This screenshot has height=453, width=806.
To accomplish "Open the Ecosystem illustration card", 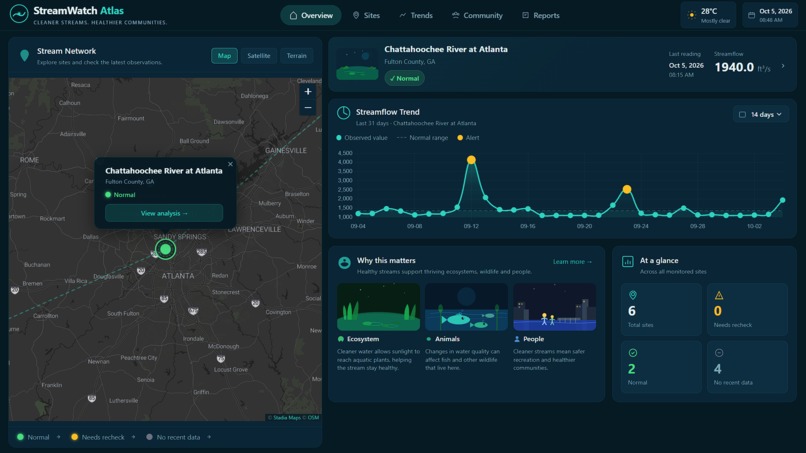I will (378, 306).
